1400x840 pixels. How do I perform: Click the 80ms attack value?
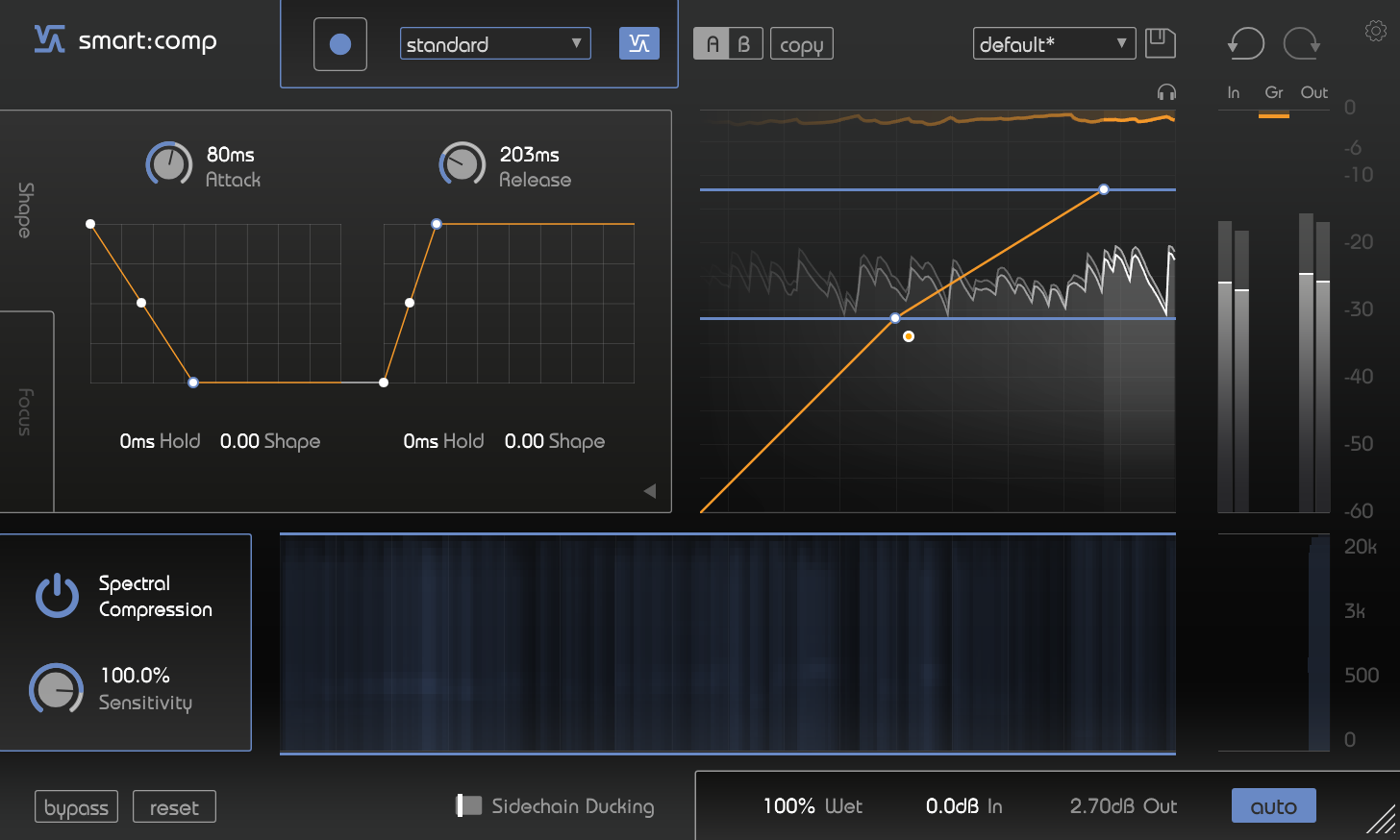click(x=231, y=154)
